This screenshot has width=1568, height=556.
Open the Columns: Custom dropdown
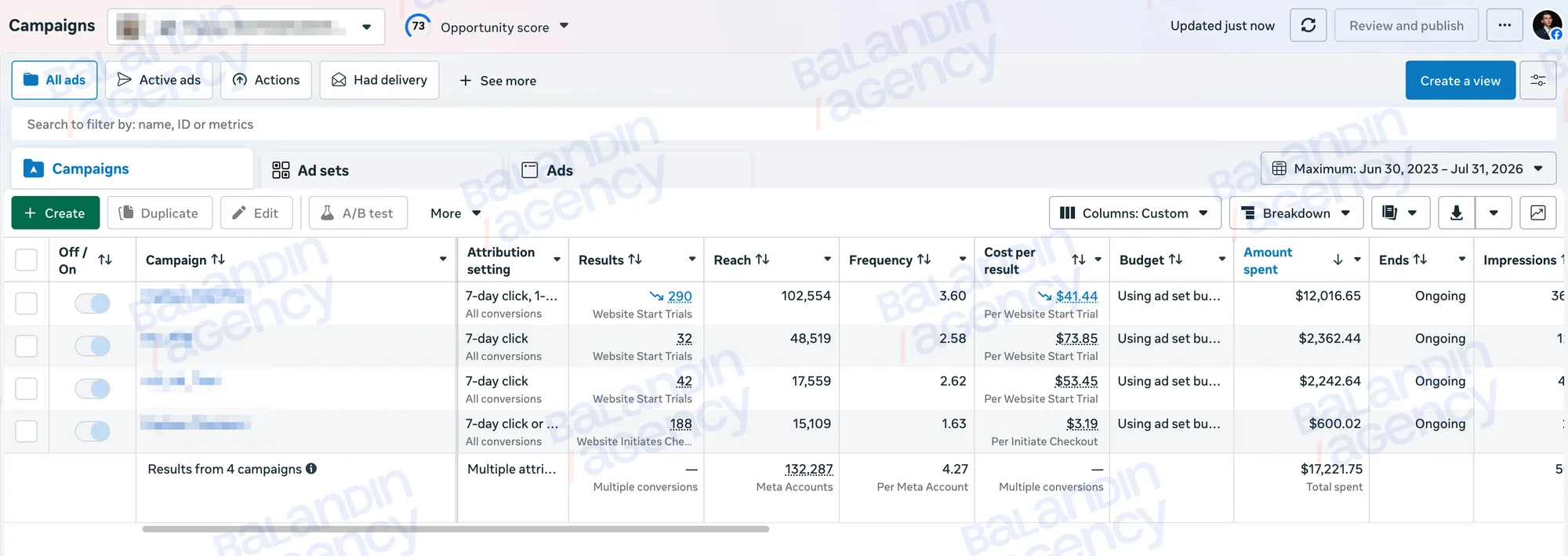click(1134, 213)
